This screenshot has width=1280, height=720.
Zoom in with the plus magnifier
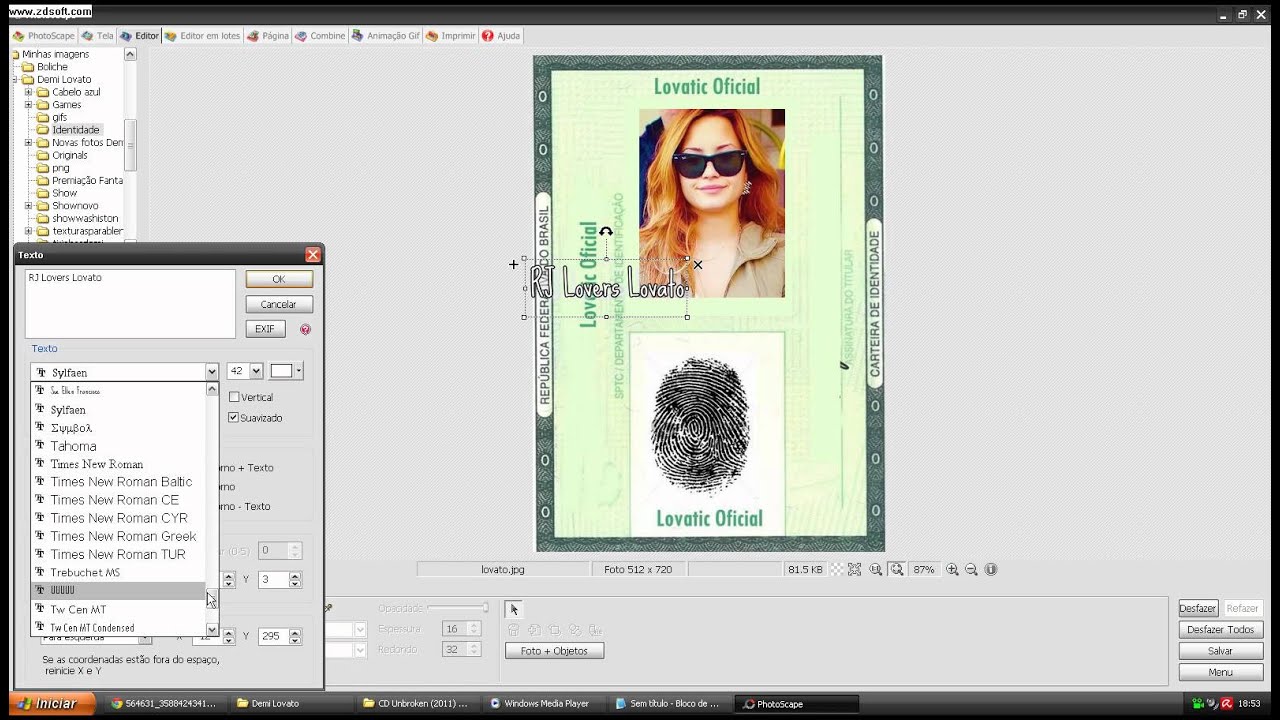952,569
